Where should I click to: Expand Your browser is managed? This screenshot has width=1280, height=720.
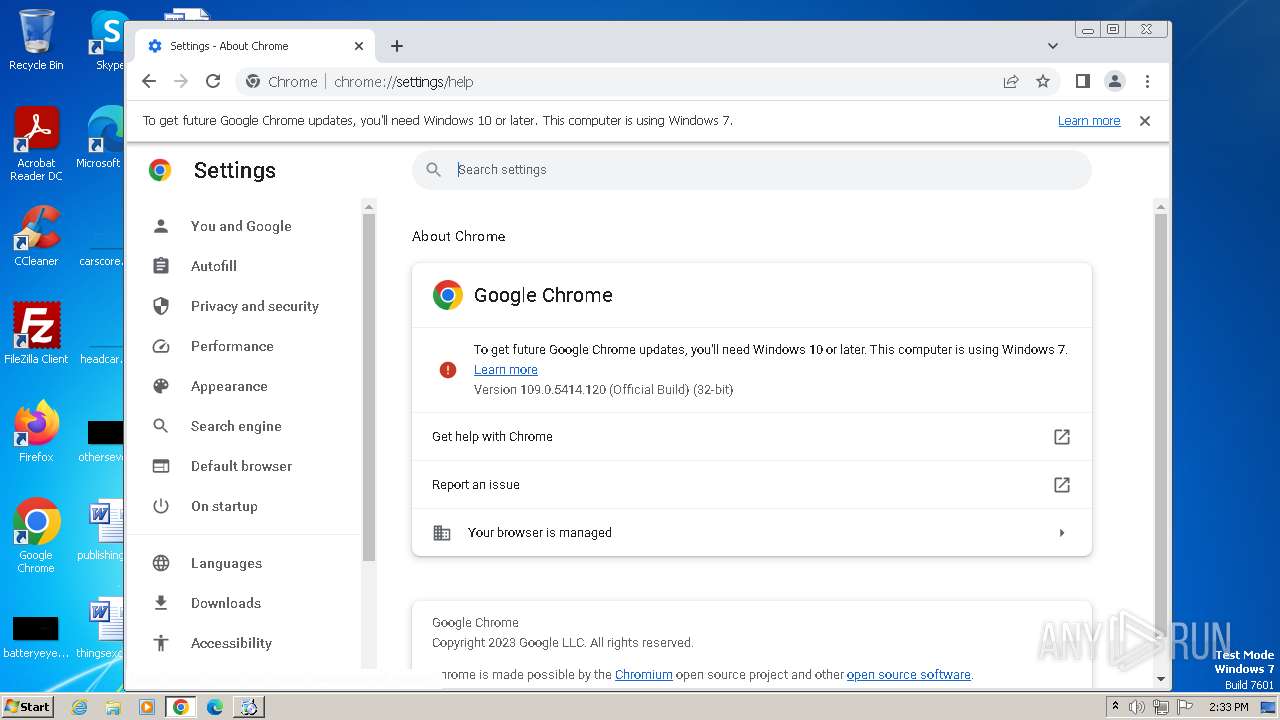coord(752,533)
